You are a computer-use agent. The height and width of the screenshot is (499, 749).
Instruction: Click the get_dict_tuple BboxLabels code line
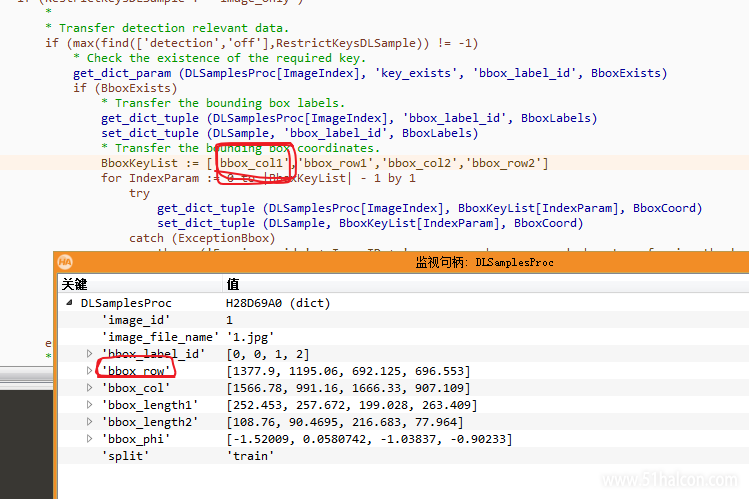coord(349,118)
